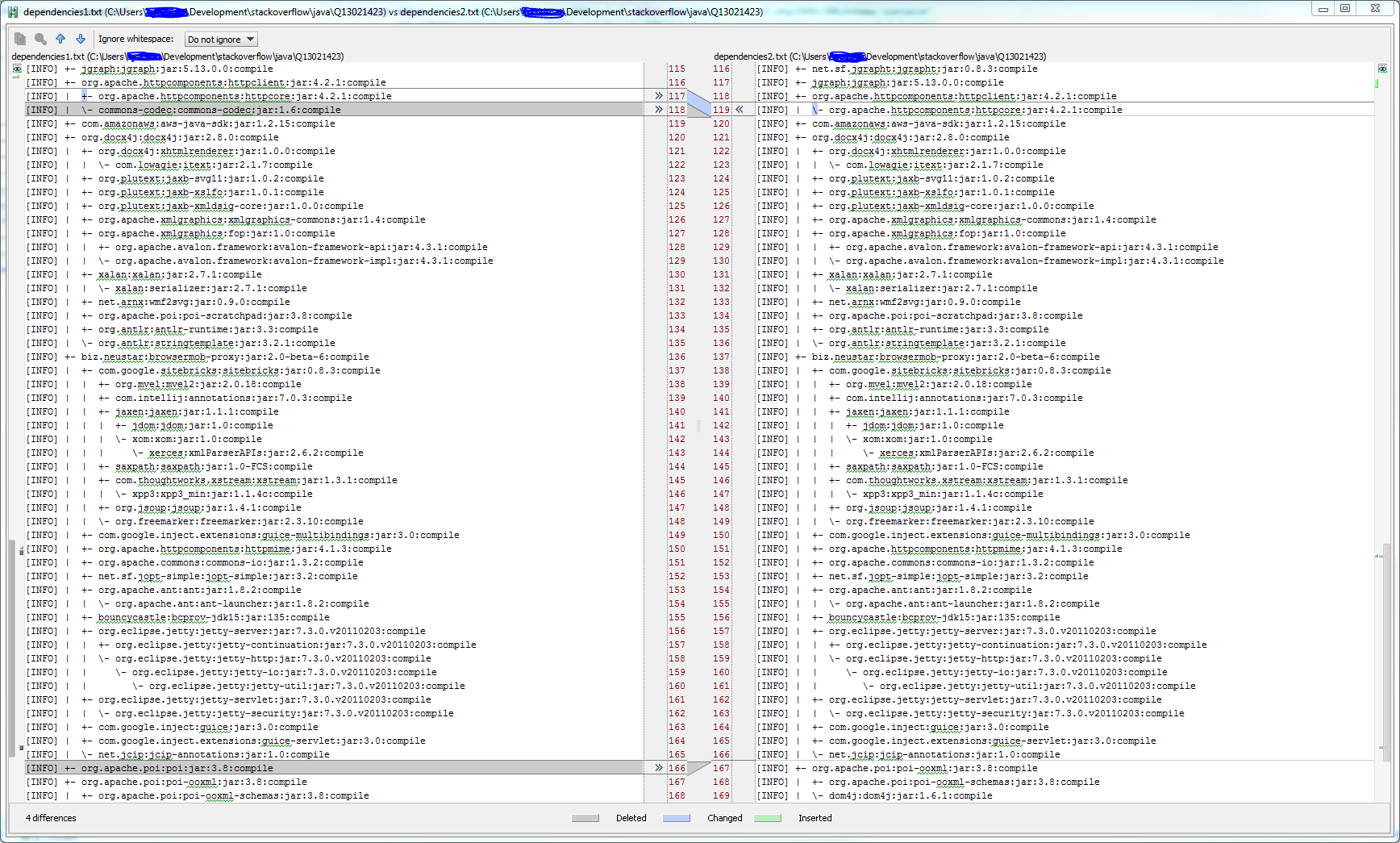Apply right change at line 119 arrow
The width and height of the screenshot is (1400, 843).
pos(740,110)
